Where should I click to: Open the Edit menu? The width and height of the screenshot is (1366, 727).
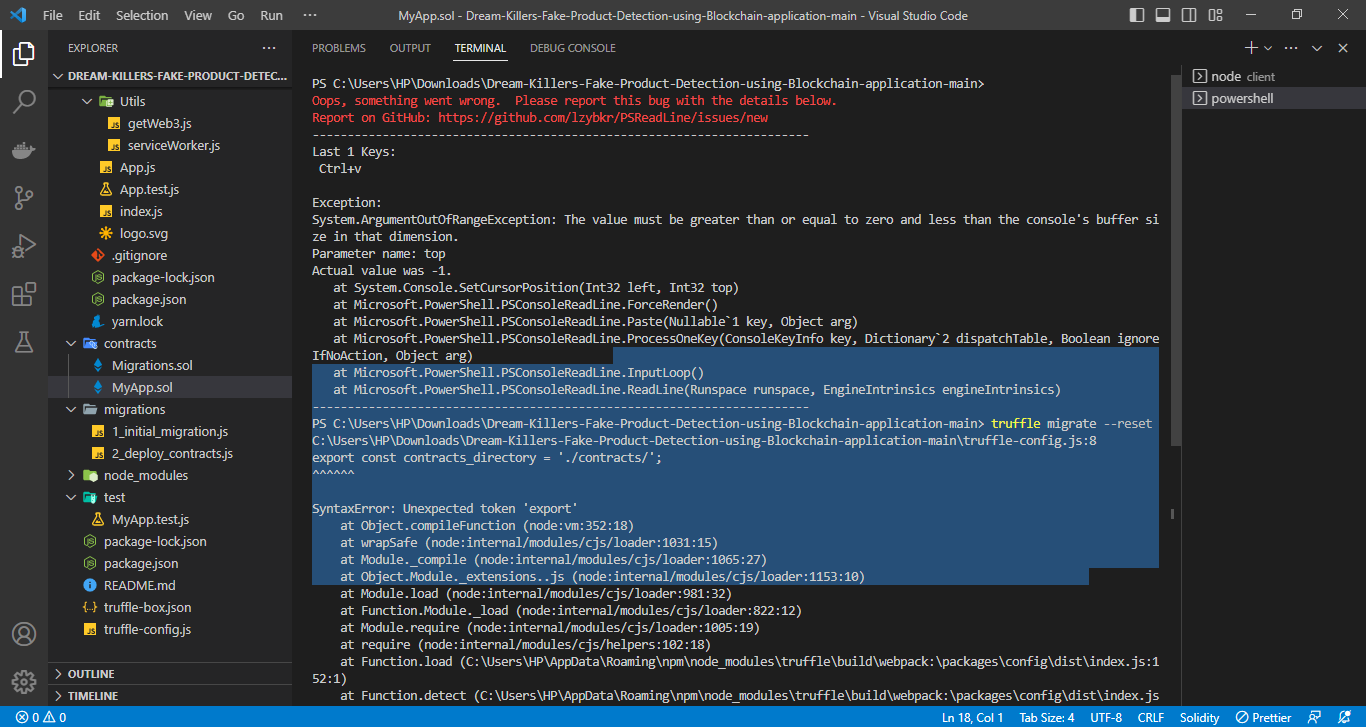pos(89,15)
